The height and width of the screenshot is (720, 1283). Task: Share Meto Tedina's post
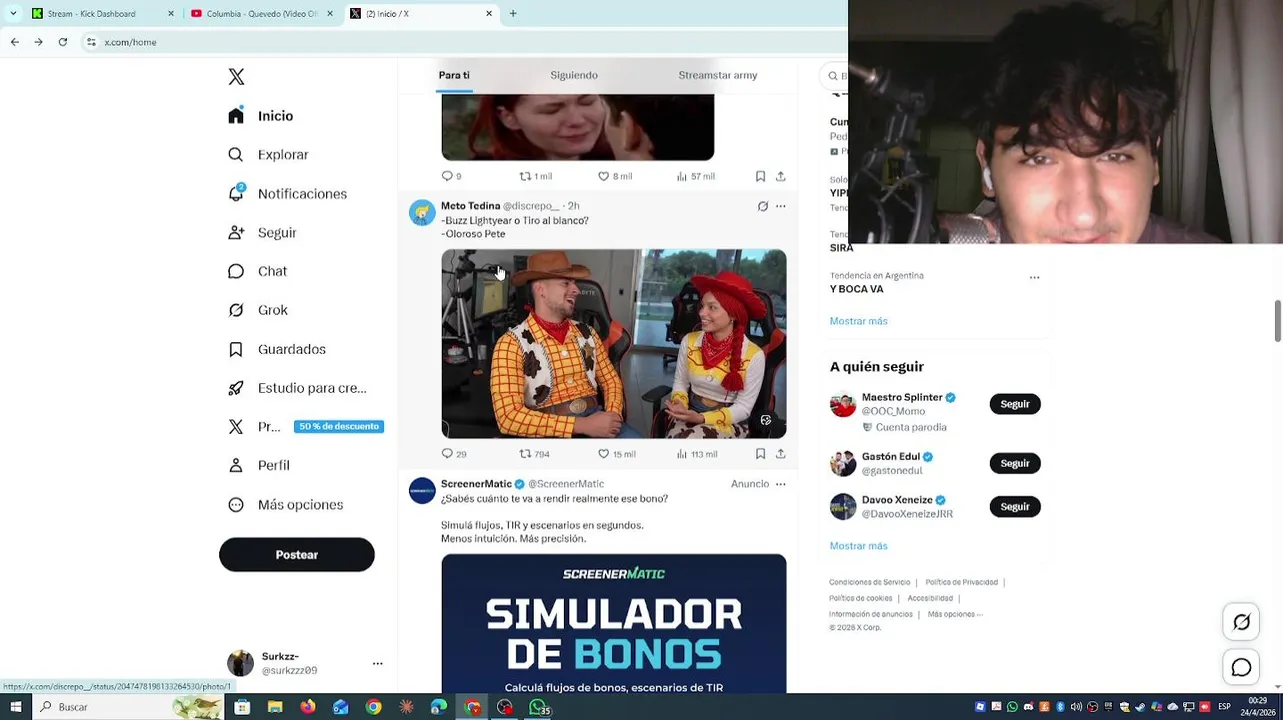tap(780, 454)
